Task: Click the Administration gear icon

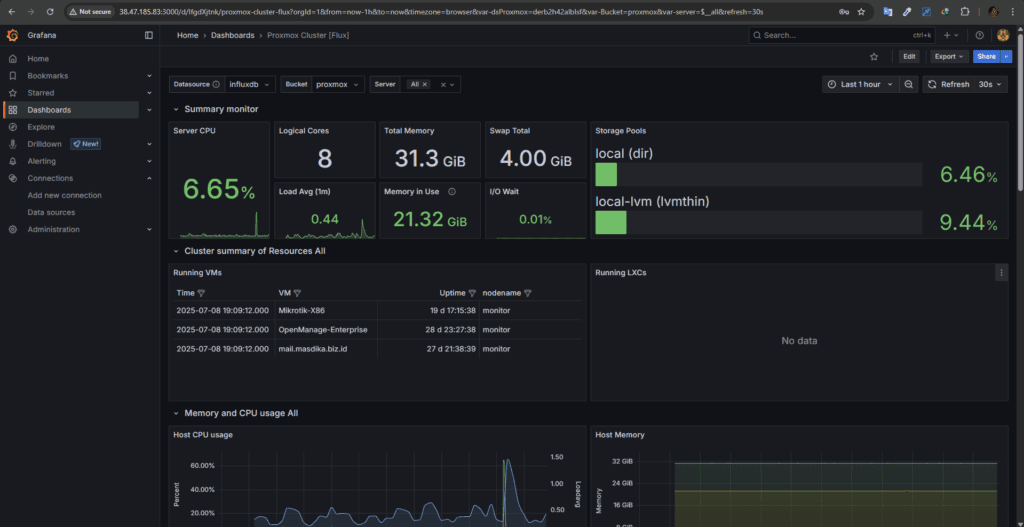Action: [12, 229]
